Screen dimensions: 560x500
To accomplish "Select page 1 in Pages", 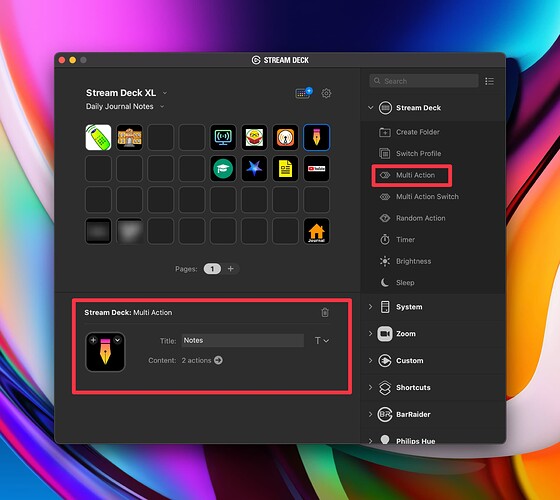I will pyautogui.click(x=212, y=269).
